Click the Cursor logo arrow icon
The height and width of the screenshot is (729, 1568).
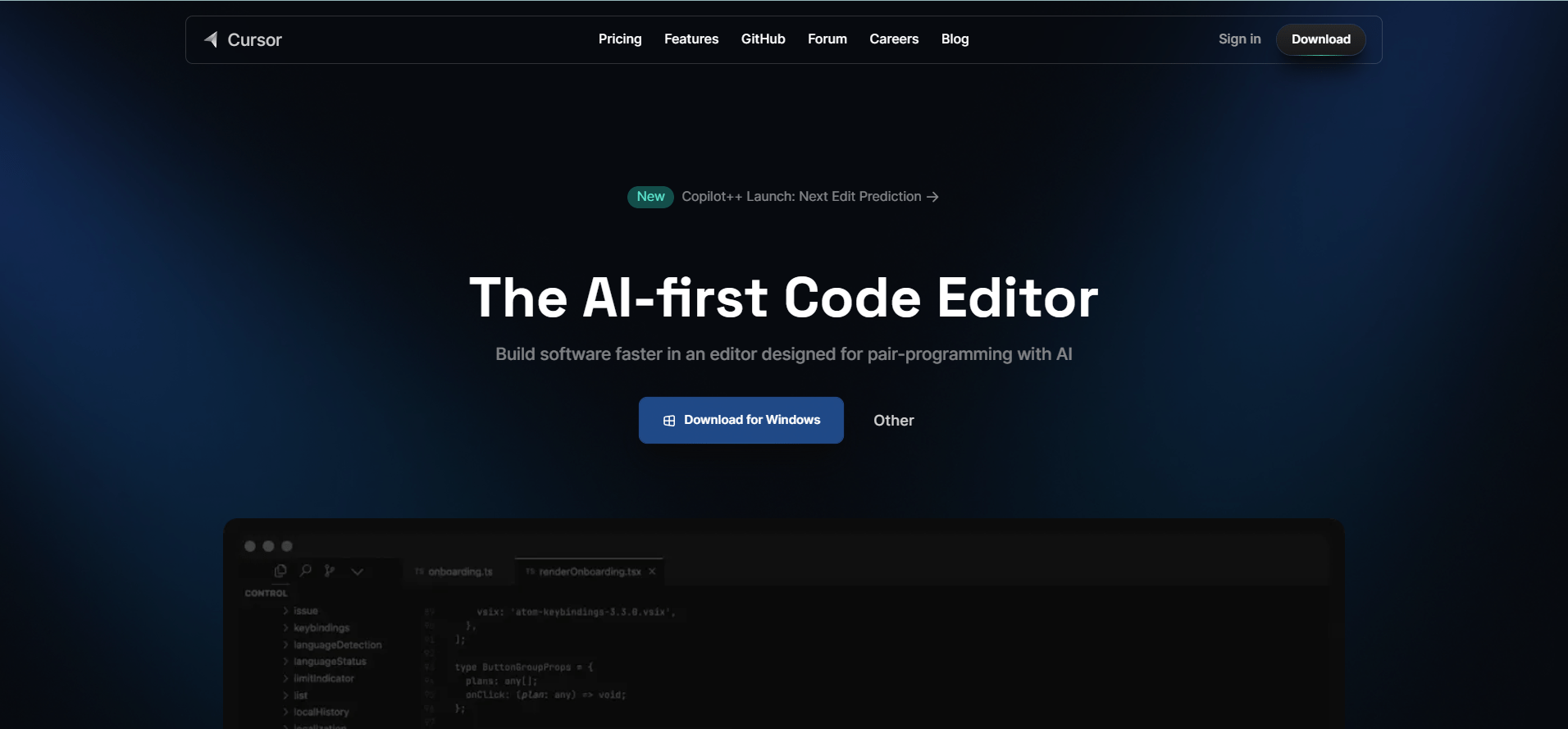(x=211, y=39)
